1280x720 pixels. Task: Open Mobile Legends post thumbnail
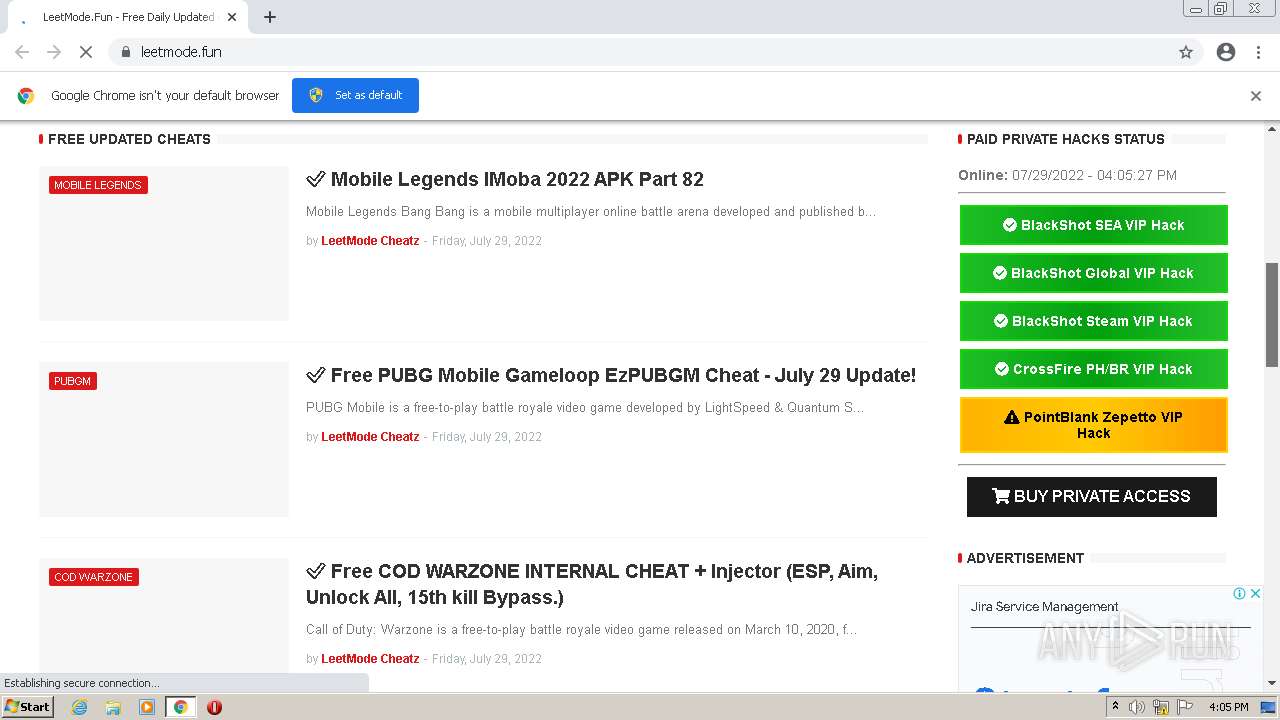click(164, 244)
